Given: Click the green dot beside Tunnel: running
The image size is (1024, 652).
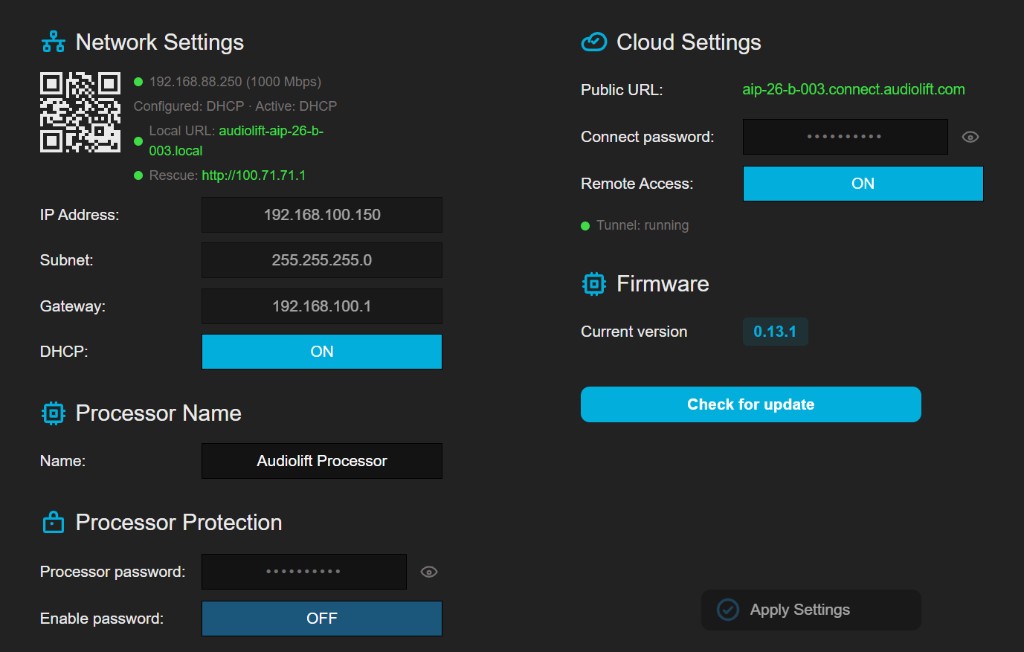Looking at the screenshot, I should 585,226.
